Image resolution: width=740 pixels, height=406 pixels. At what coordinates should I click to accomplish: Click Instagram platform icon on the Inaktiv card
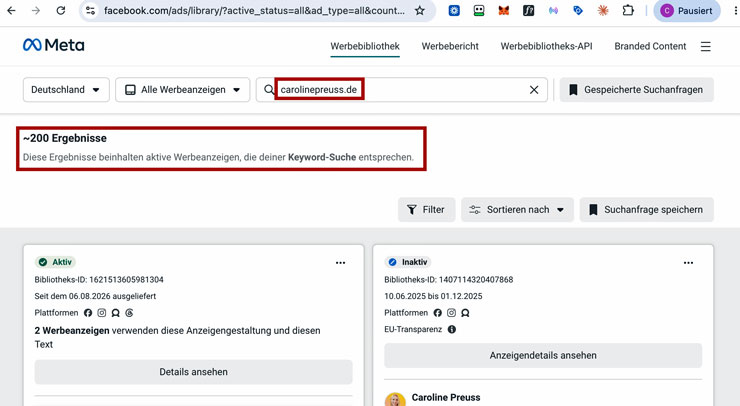[451, 313]
